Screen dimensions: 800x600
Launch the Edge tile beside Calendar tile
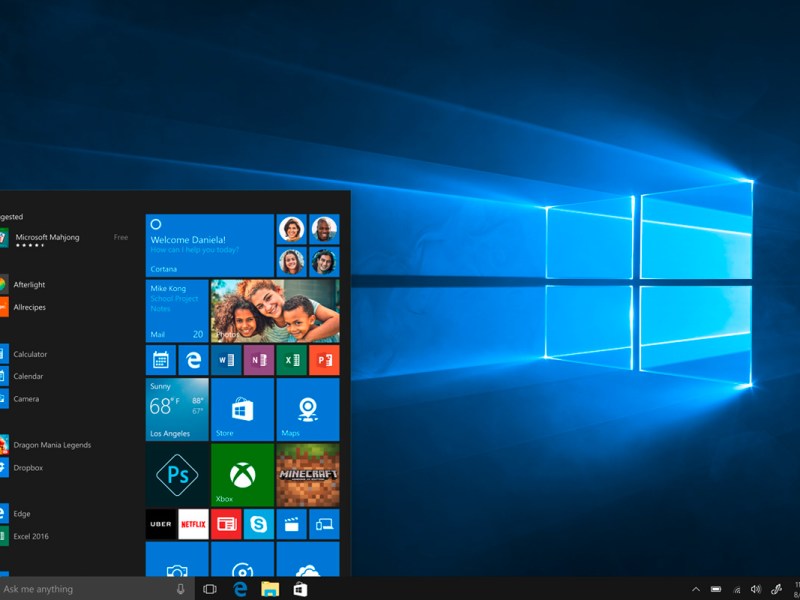point(193,360)
